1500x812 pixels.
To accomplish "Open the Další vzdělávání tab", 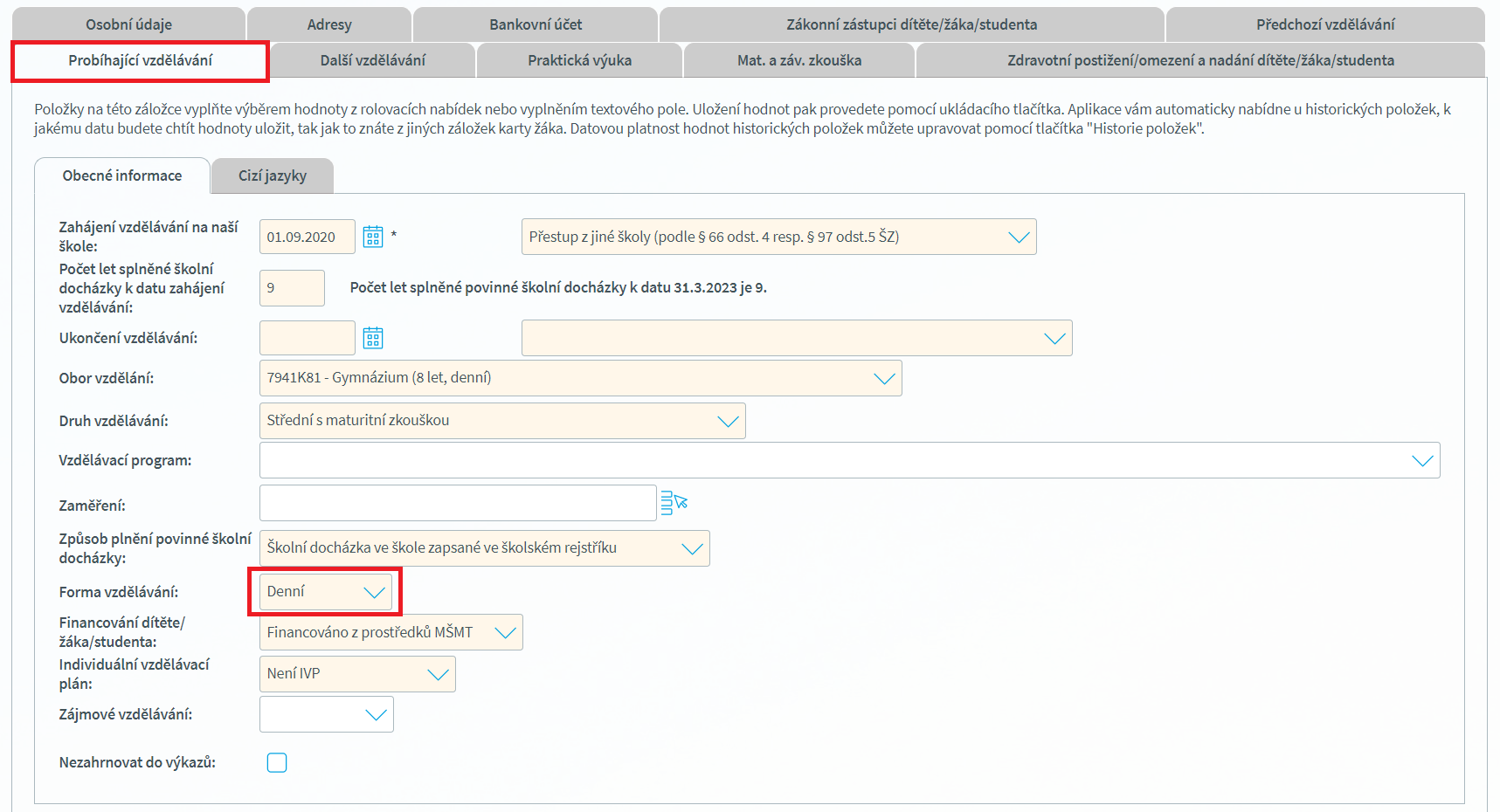I will [373, 60].
